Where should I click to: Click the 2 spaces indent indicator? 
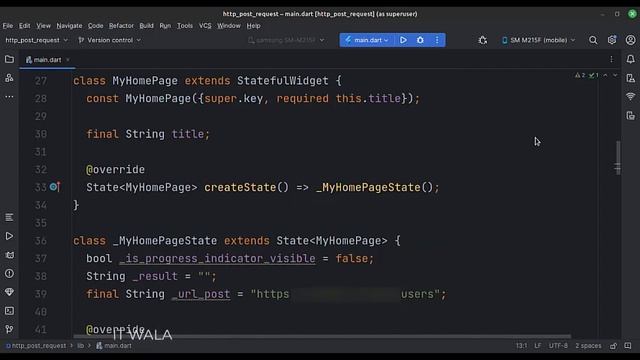point(588,346)
